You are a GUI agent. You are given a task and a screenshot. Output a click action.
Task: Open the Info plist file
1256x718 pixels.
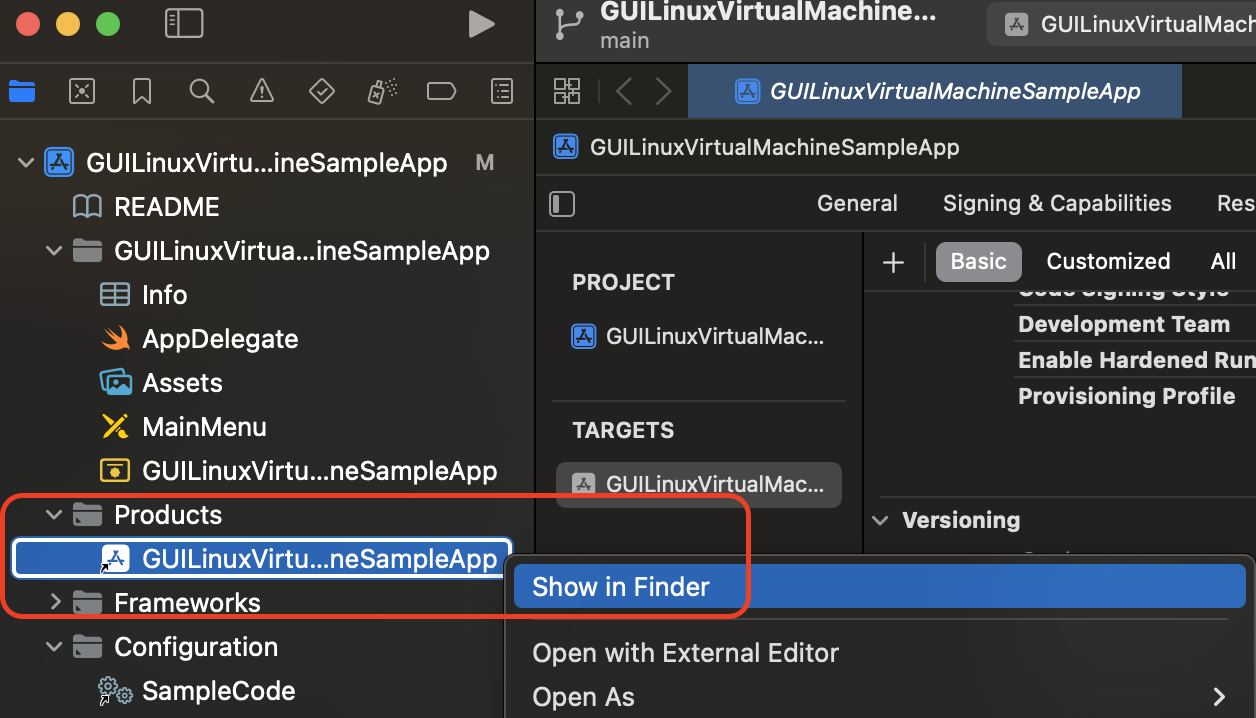pyautogui.click(x=144, y=295)
